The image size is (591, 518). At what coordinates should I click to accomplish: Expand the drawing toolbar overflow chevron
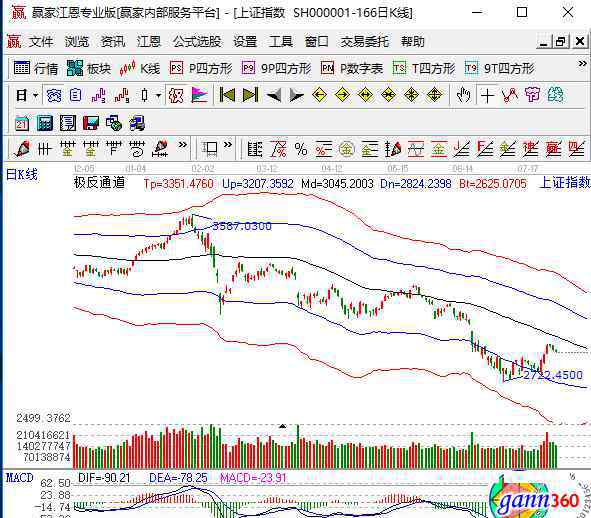tap(183, 145)
